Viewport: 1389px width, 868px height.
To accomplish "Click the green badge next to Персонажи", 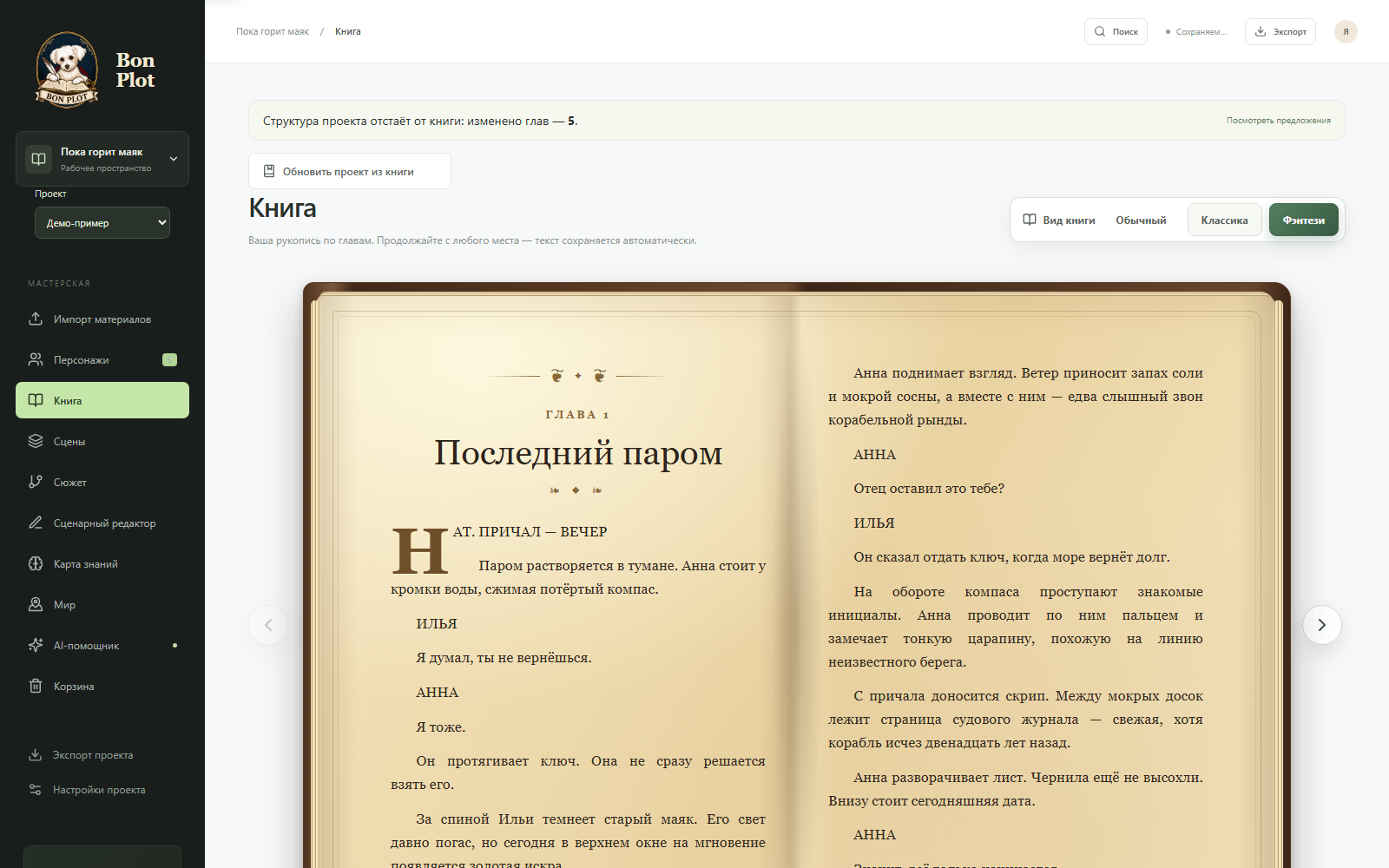I will [x=170, y=359].
